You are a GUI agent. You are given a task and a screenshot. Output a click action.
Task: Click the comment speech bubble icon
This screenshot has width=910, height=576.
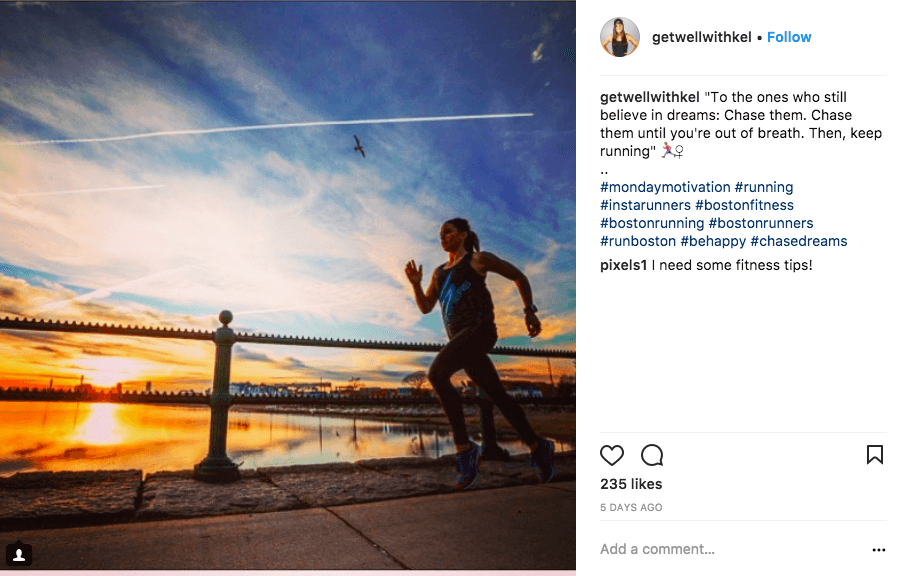652,455
